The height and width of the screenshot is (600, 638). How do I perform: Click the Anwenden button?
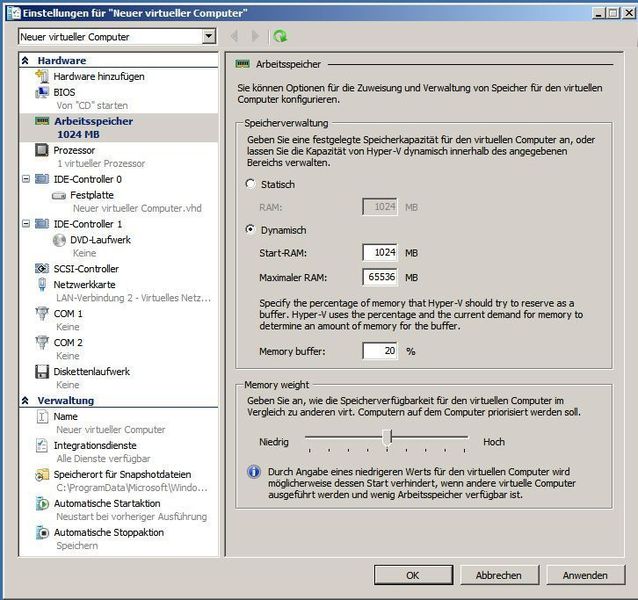click(x=585, y=575)
